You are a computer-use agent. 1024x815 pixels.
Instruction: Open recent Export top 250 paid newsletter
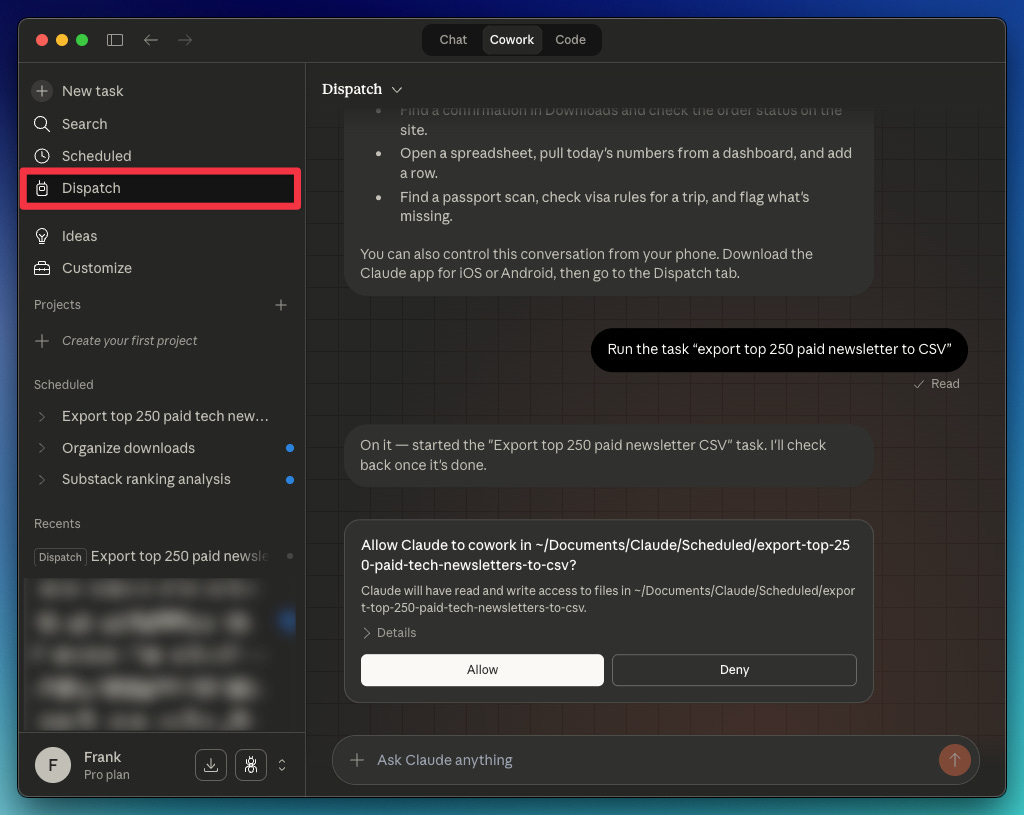[x=180, y=556]
